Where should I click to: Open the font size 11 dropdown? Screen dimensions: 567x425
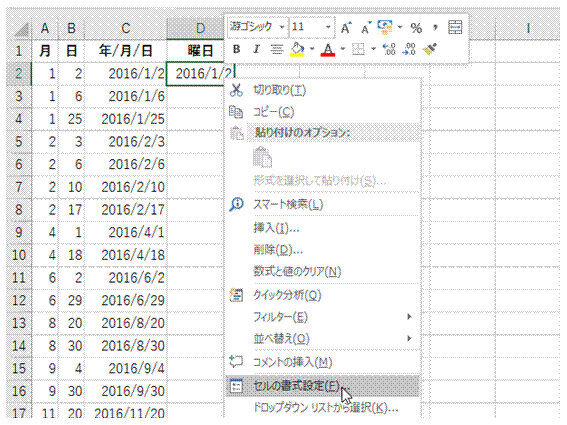[x=328, y=27]
